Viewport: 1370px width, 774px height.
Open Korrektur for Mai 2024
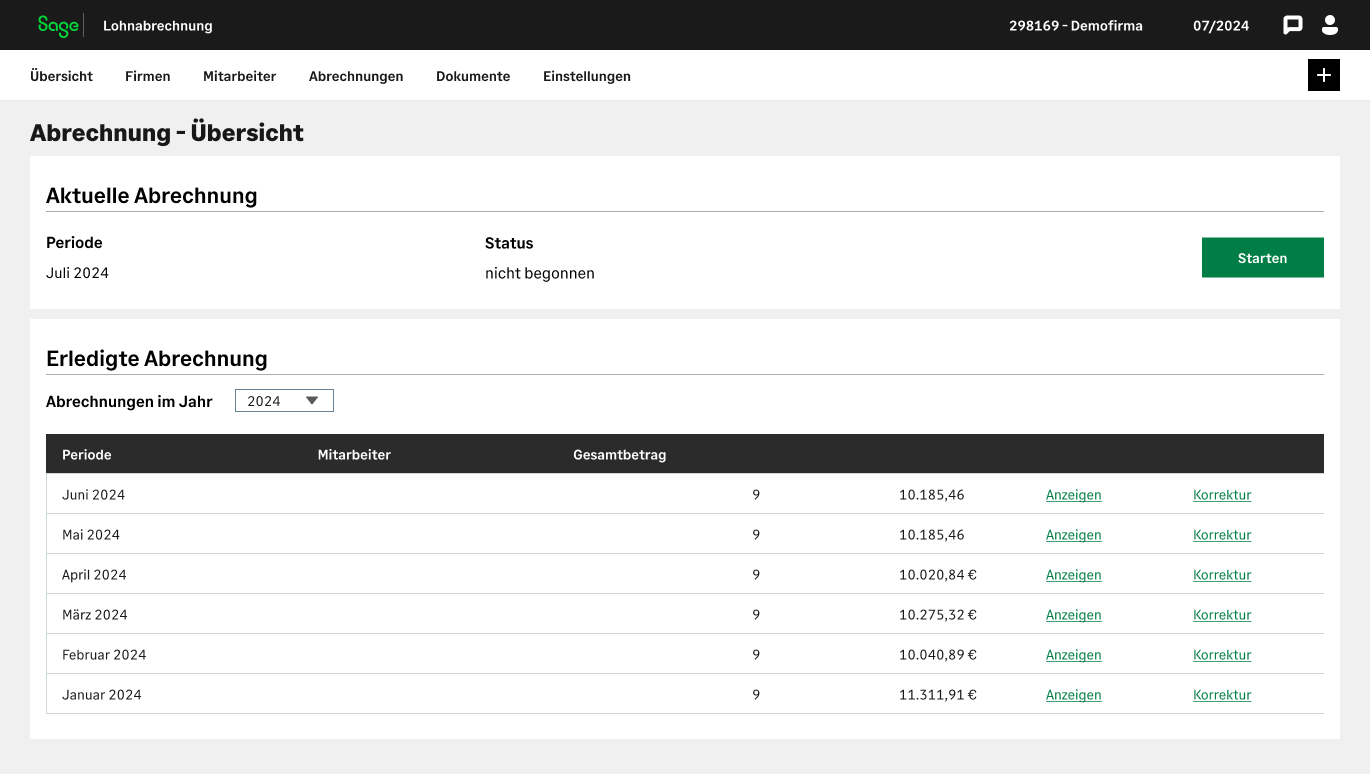tap(1222, 535)
